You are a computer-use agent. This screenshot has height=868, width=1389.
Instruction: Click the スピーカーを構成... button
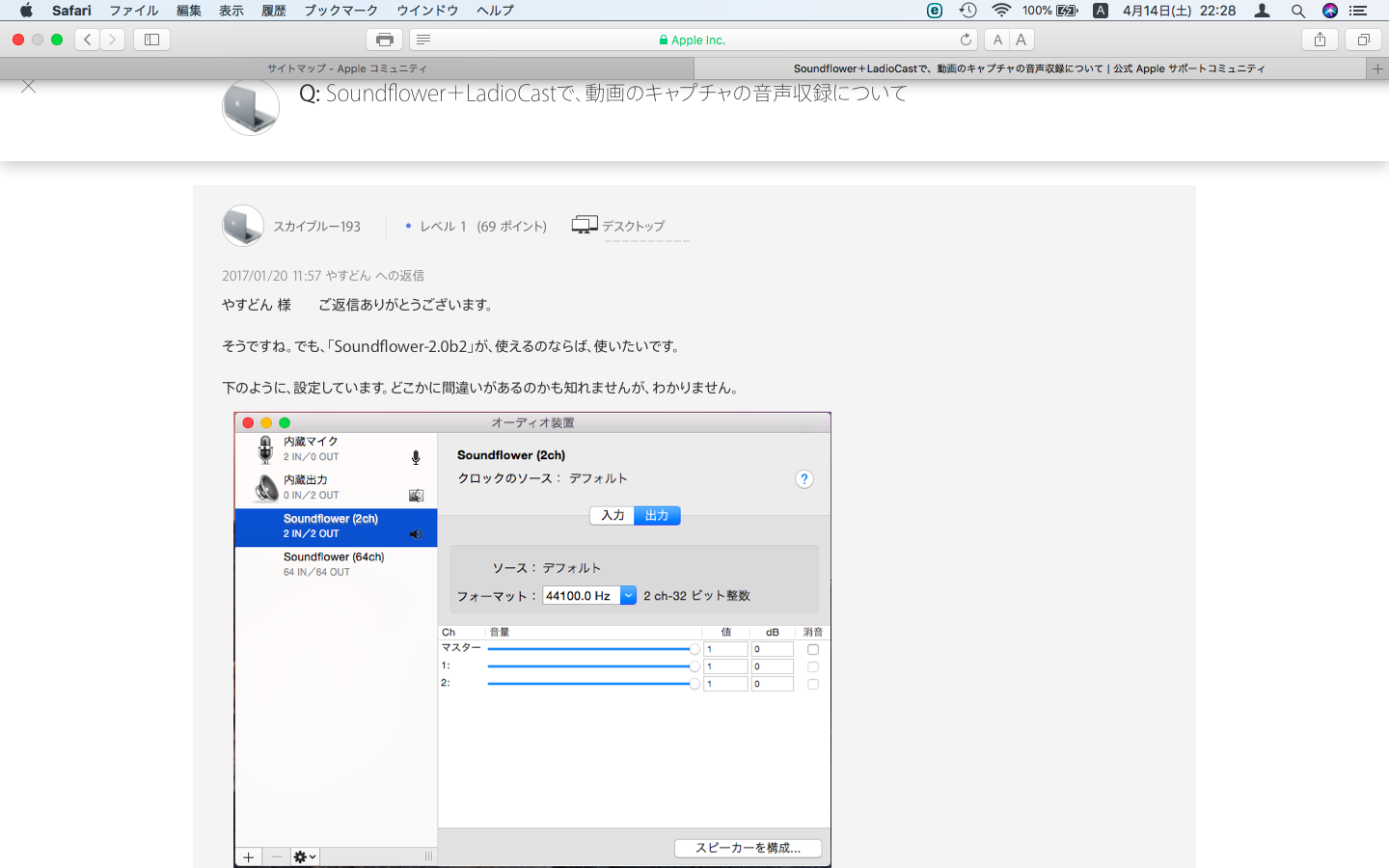pos(748,848)
